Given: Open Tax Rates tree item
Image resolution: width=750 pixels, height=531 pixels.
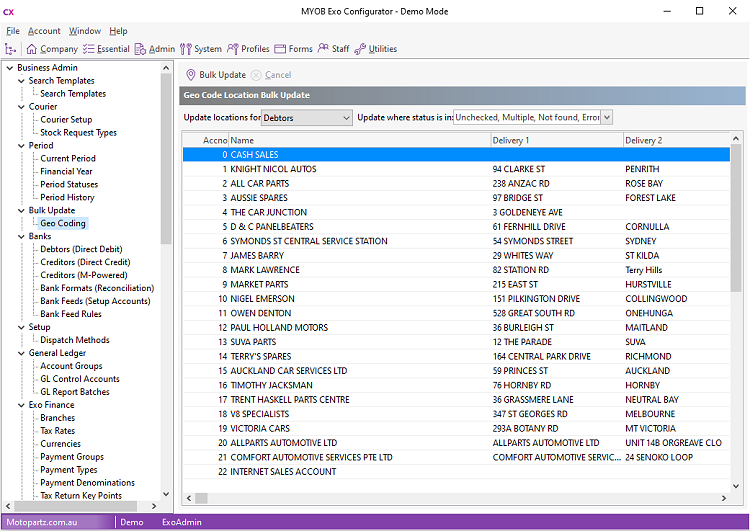Looking at the screenshot, I should pyautogui.click(x=57, y=431).
